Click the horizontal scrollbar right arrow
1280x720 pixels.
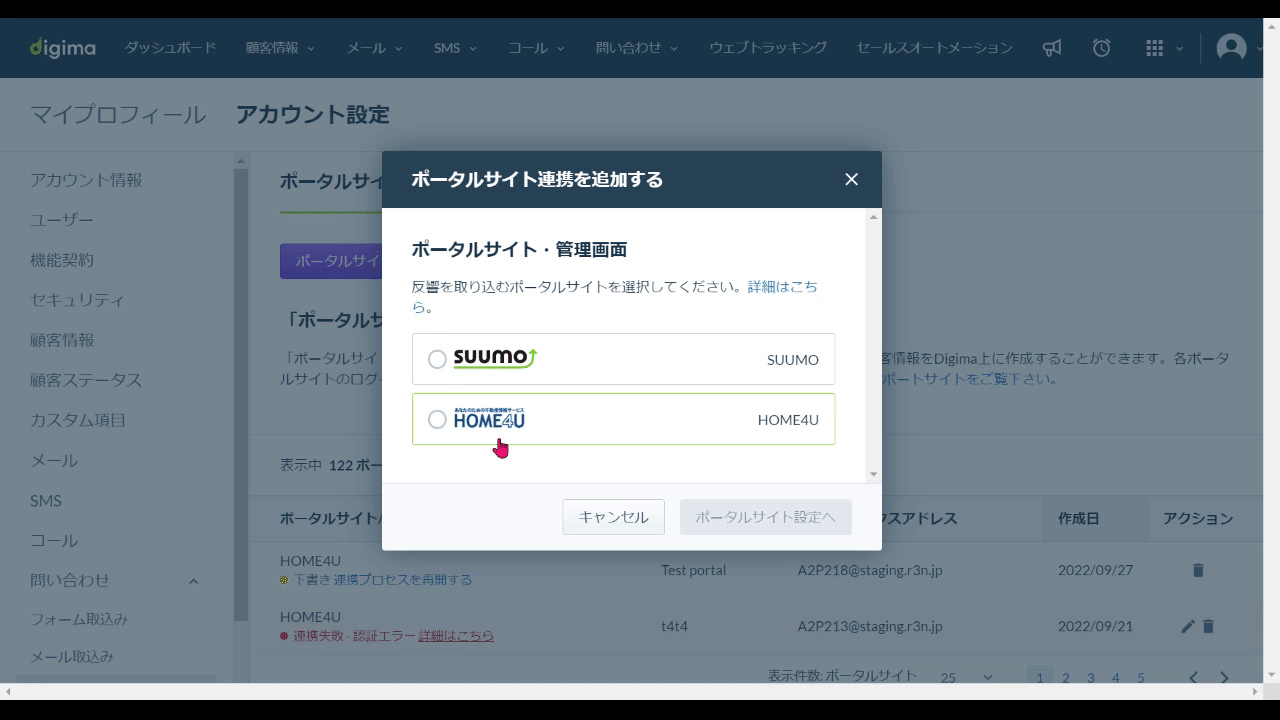pos(1255,691)
